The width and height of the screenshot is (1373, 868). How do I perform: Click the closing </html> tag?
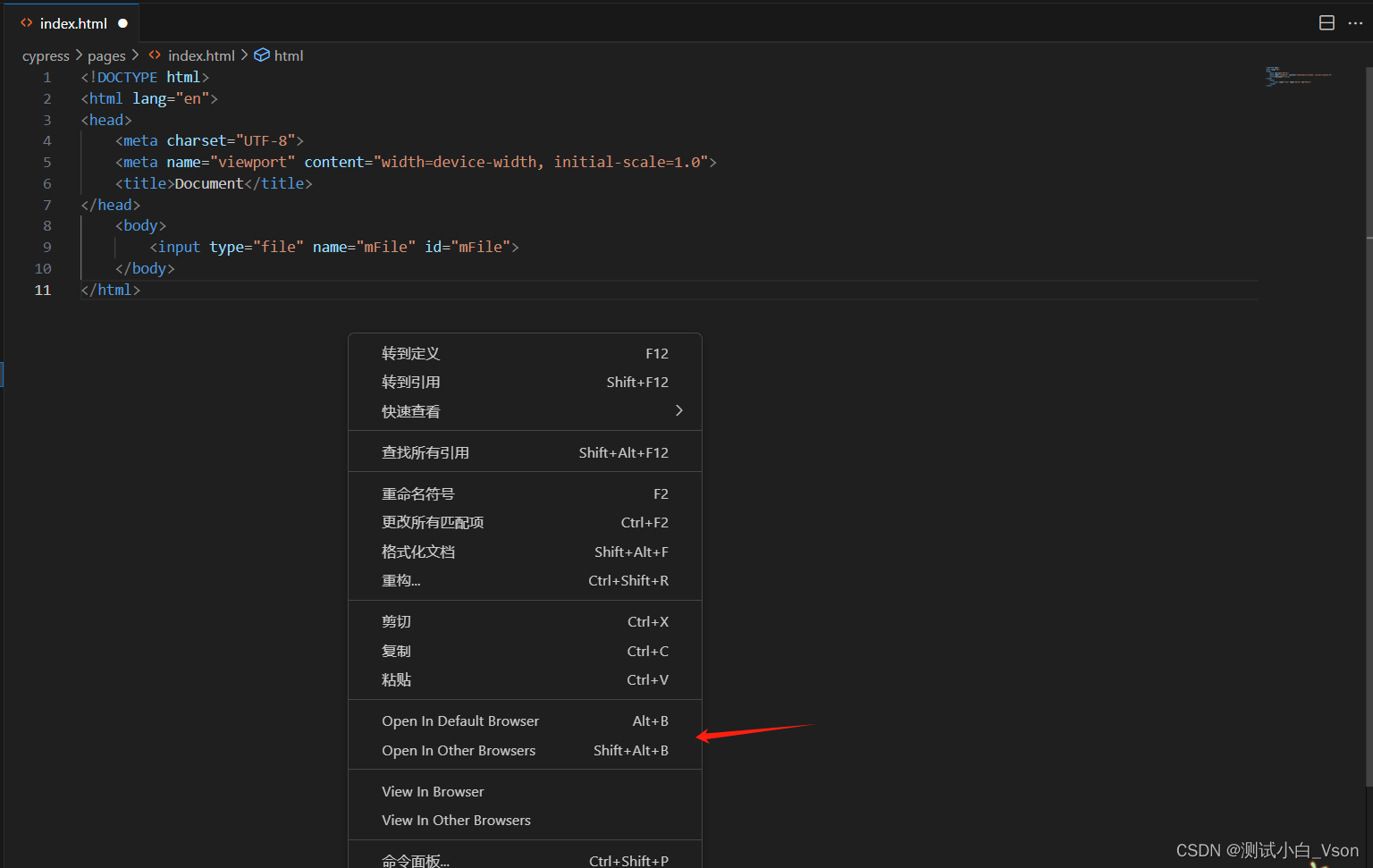111,290
